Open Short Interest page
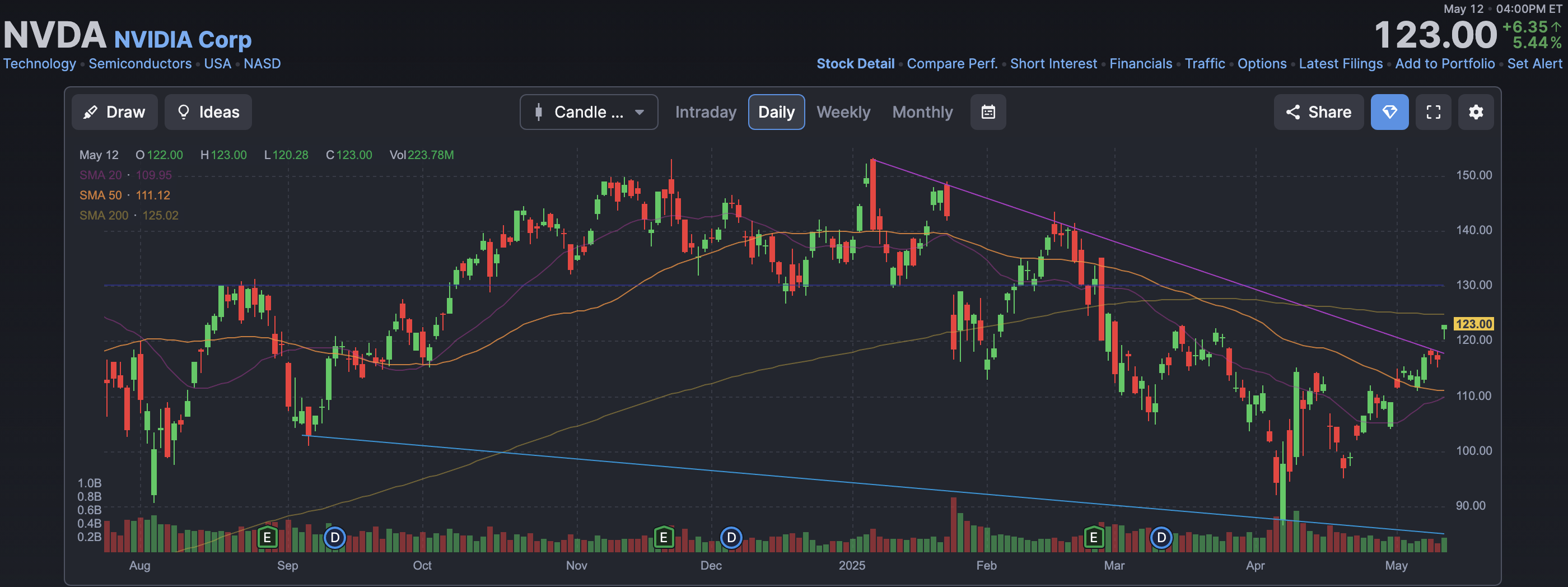 (x=1053, y=63)
